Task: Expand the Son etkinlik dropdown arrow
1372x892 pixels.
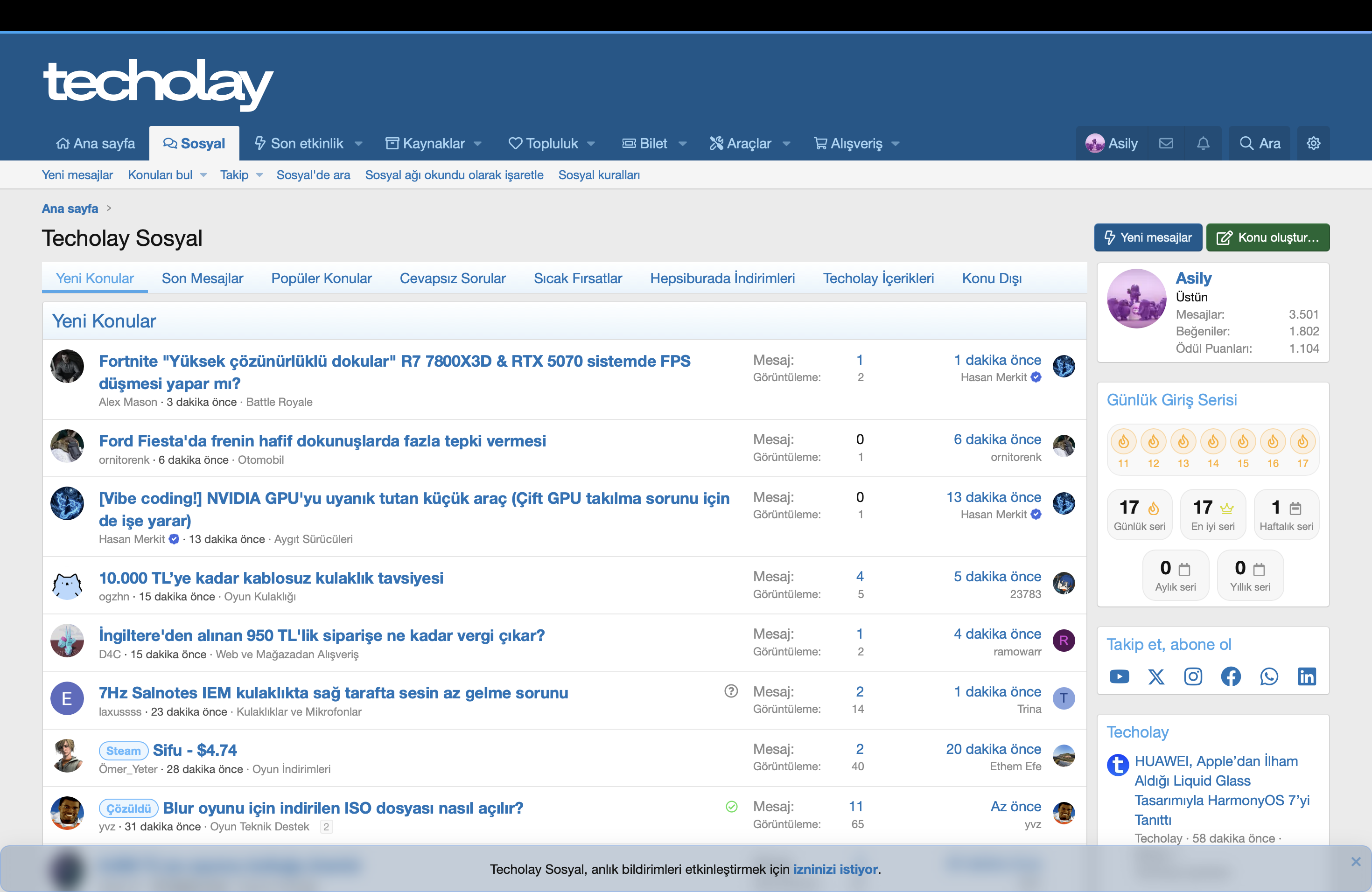Action: pyautogui.click(x=358, y=144)
